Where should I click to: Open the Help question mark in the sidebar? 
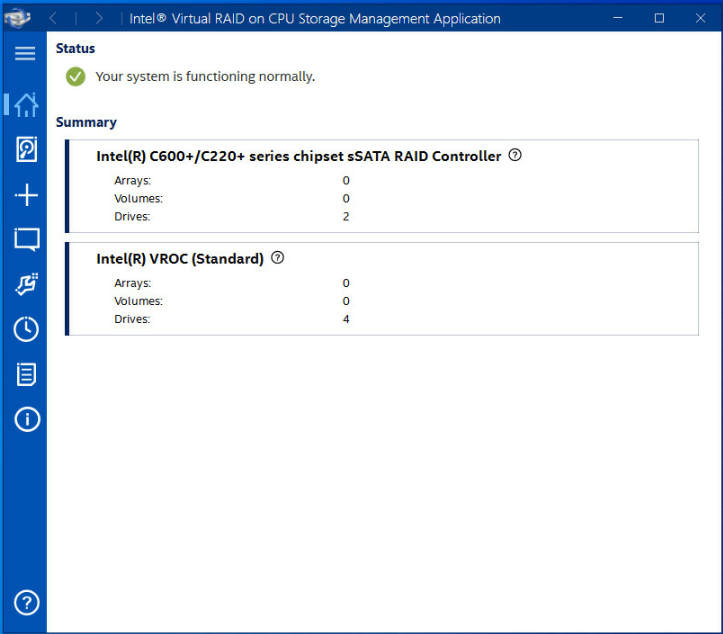click(x=27, y=602)
